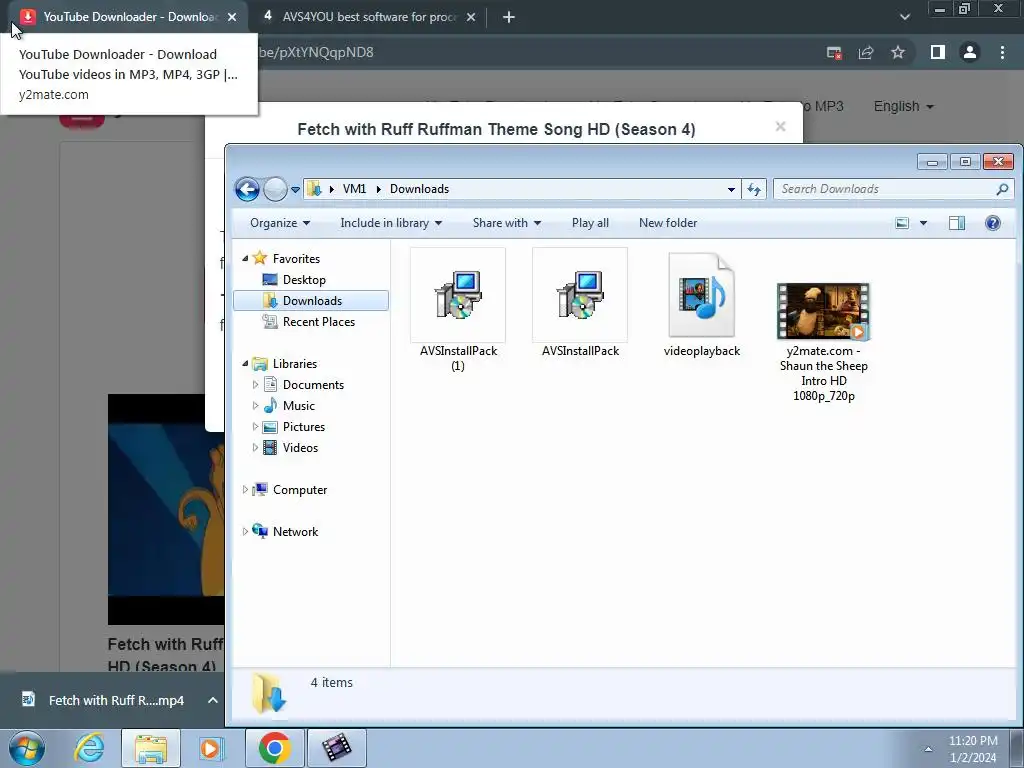Open the more view options dropdown arrow
The width and height of the screenshot is (1024, 768).
923,223
